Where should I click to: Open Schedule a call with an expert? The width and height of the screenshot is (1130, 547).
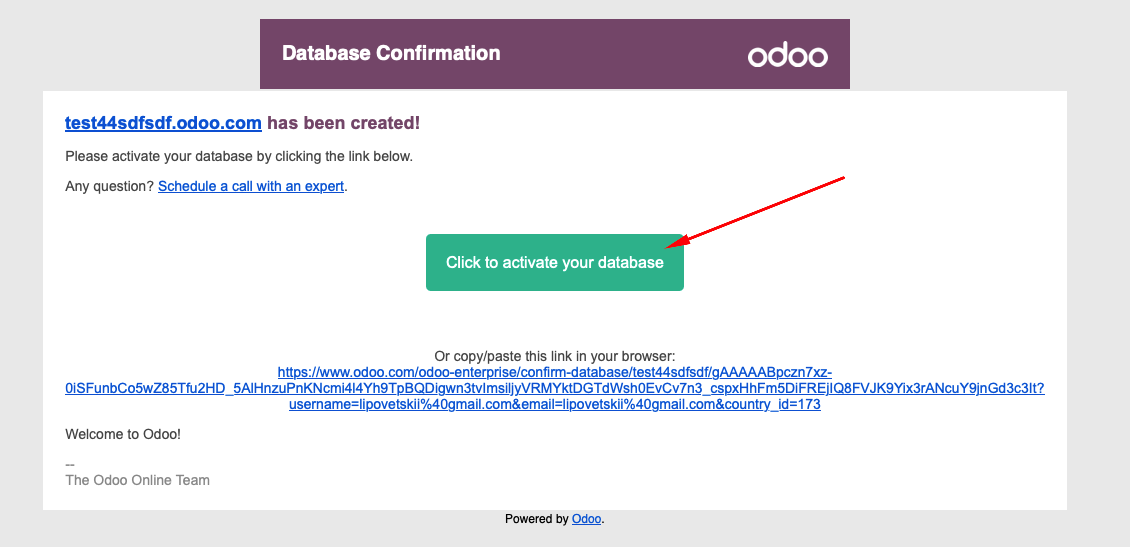[x=251, y=186]
